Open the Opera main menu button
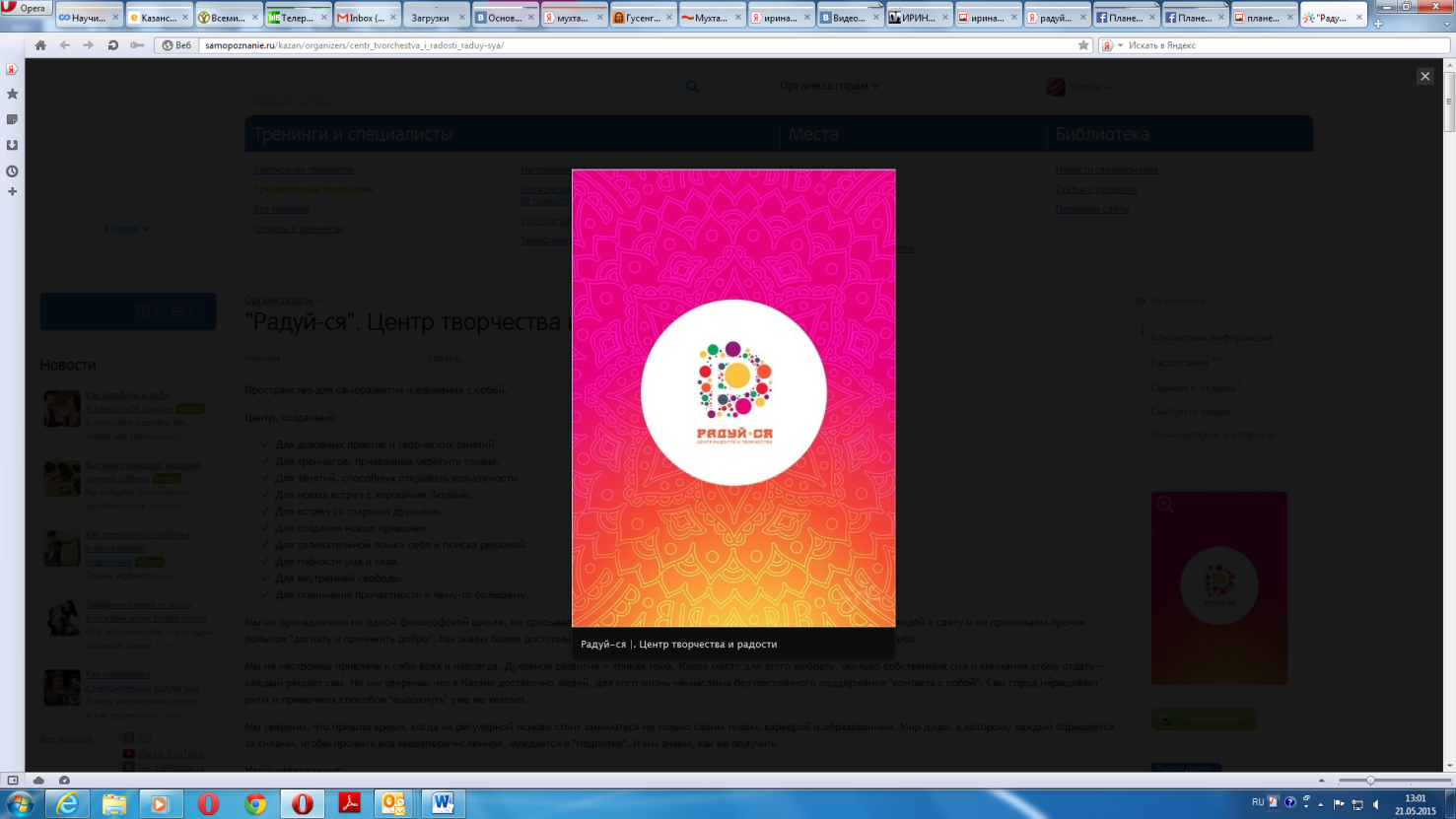This screenshot has height=819, width=1456. tap(26, 7)
